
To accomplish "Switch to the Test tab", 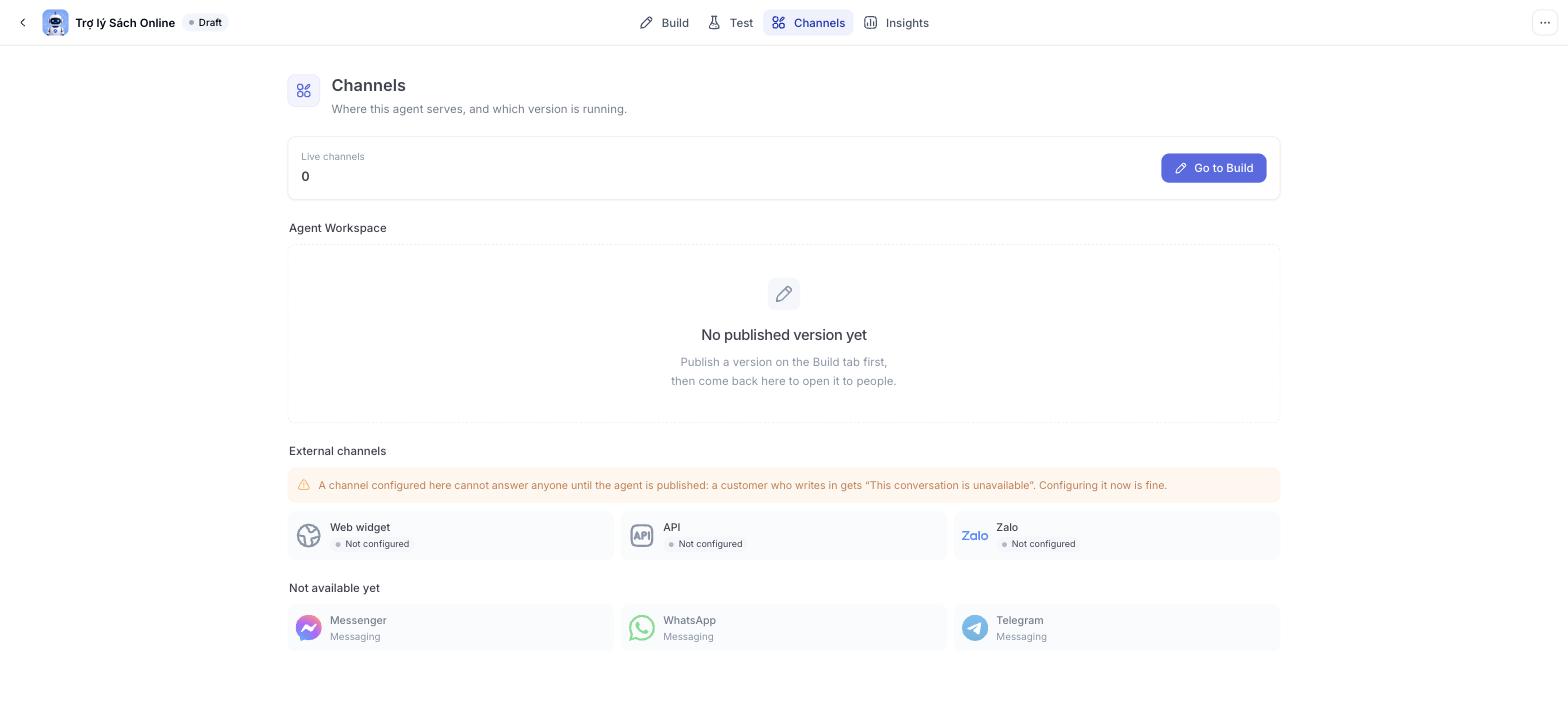I will click(x=730, y=23).
